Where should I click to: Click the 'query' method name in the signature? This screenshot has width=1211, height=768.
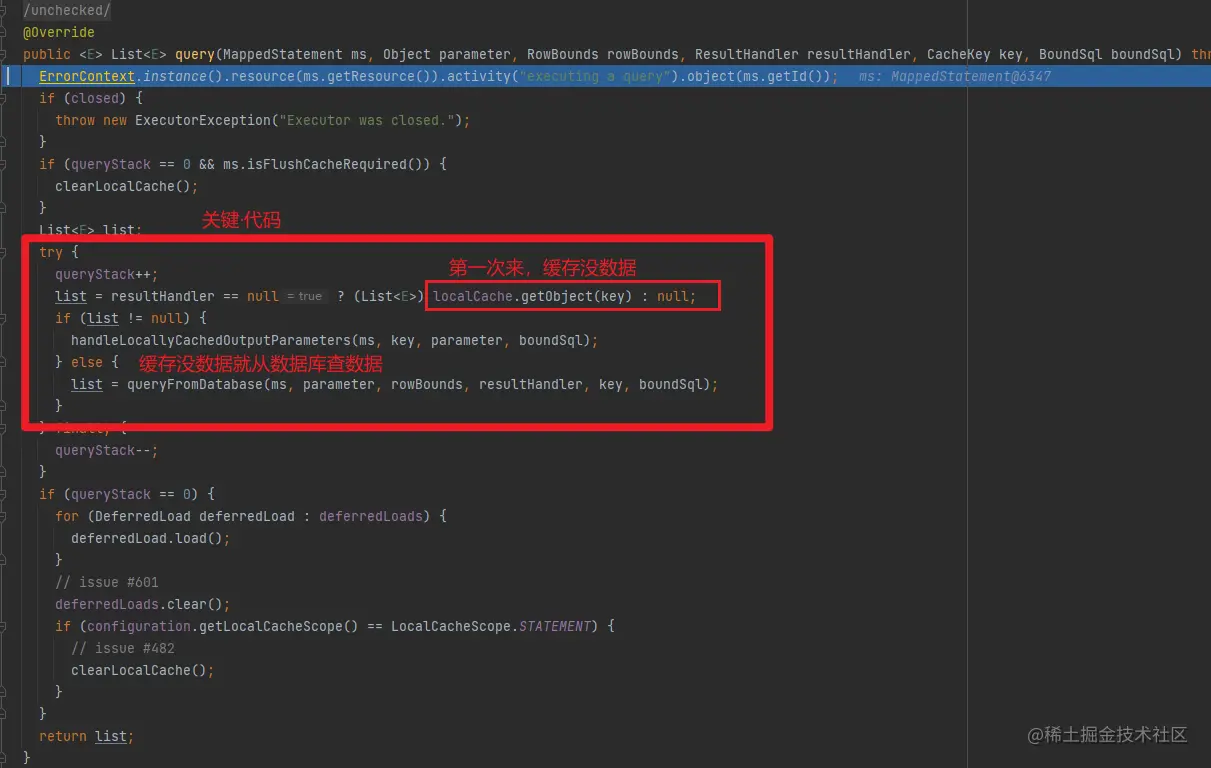click(x=194, y=54)
